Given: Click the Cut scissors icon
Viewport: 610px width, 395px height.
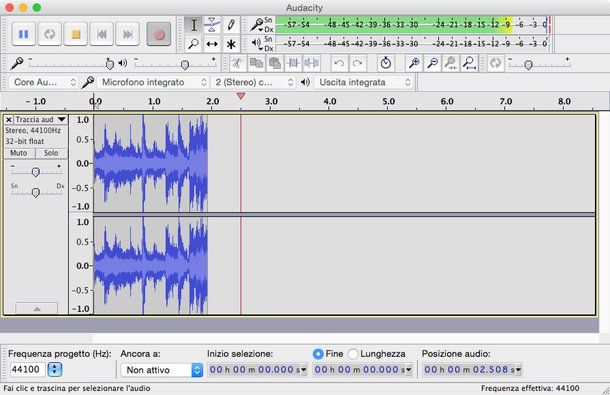Looking at the screenshot, I should click(237, 63).
